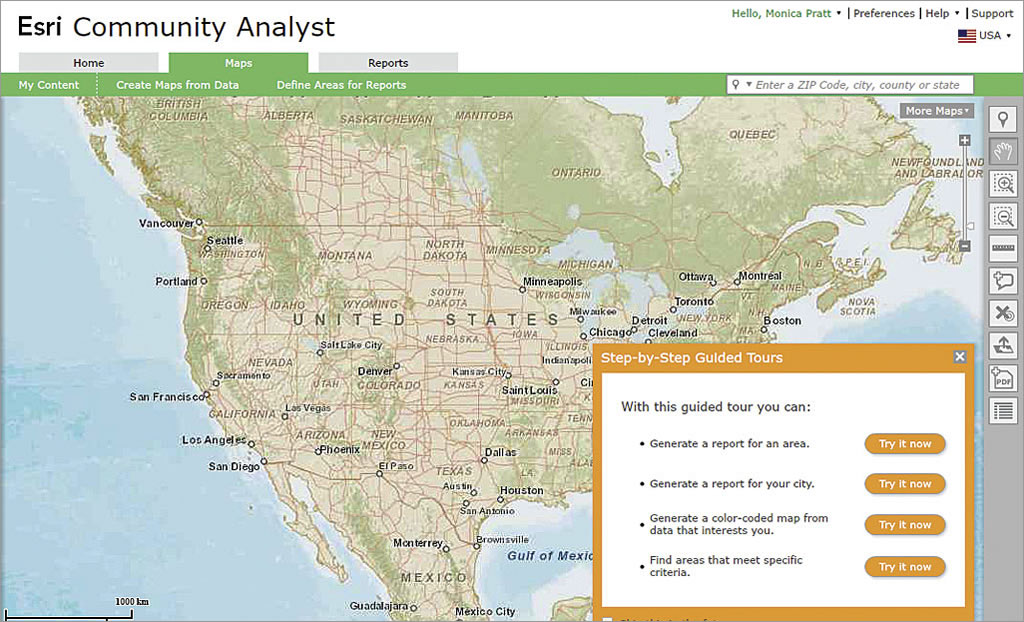Open Preferences link
1024x622 pixels.
pos(884,13)
